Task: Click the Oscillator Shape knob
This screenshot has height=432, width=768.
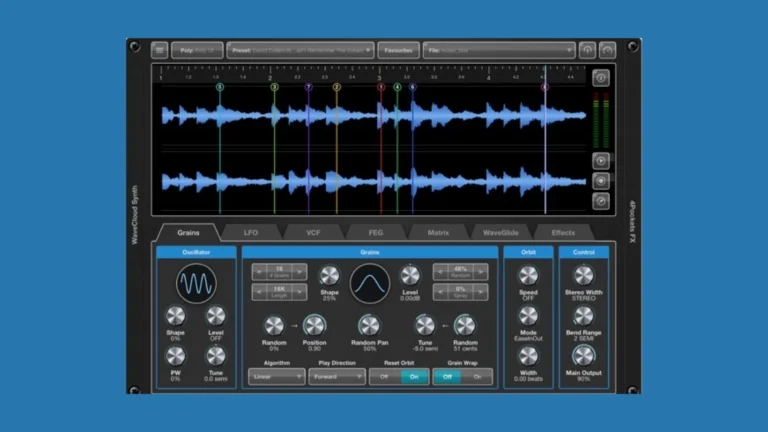Action: coord(175,316)
